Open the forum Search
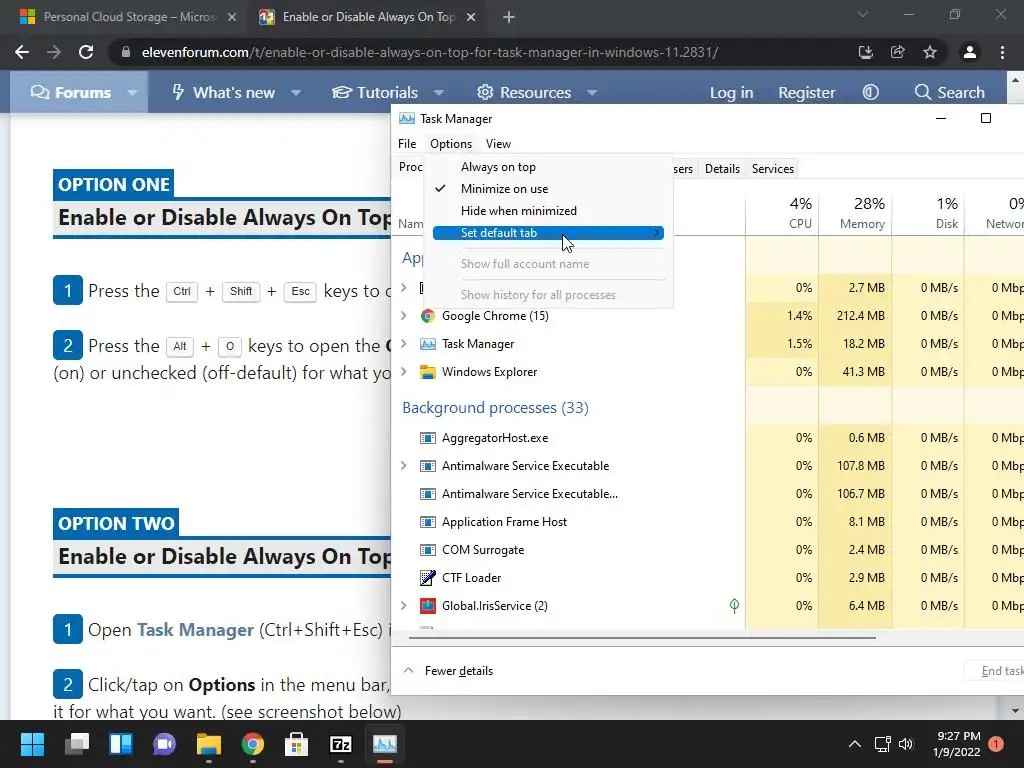Screen dimensions: 1024x768 tap(950, 93)
